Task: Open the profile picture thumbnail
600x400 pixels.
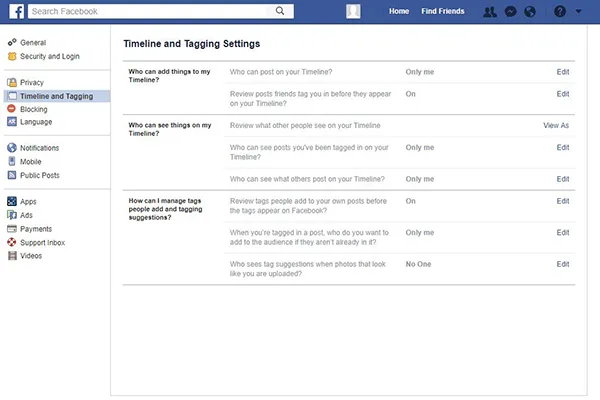Action: click(x=353, y=11)
